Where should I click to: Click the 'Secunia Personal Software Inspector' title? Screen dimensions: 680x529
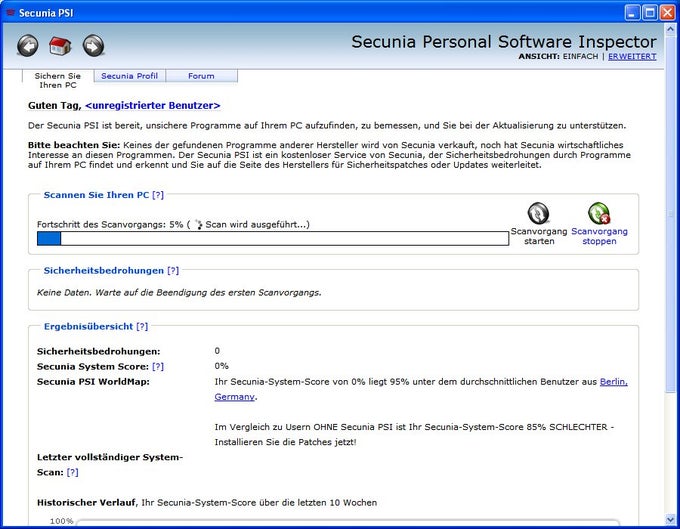tap(503, 42)
